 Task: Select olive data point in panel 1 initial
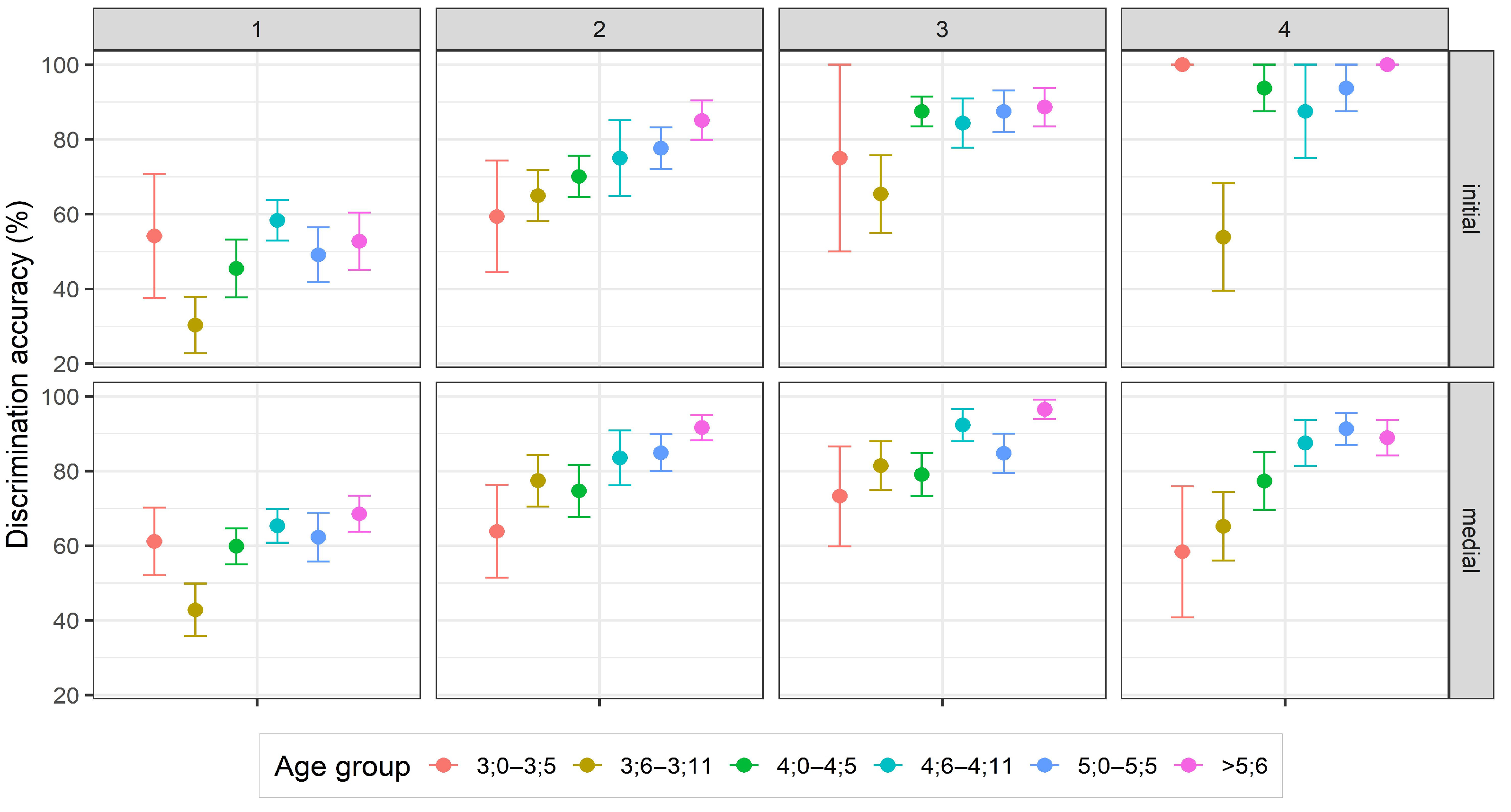click(196, 325)
